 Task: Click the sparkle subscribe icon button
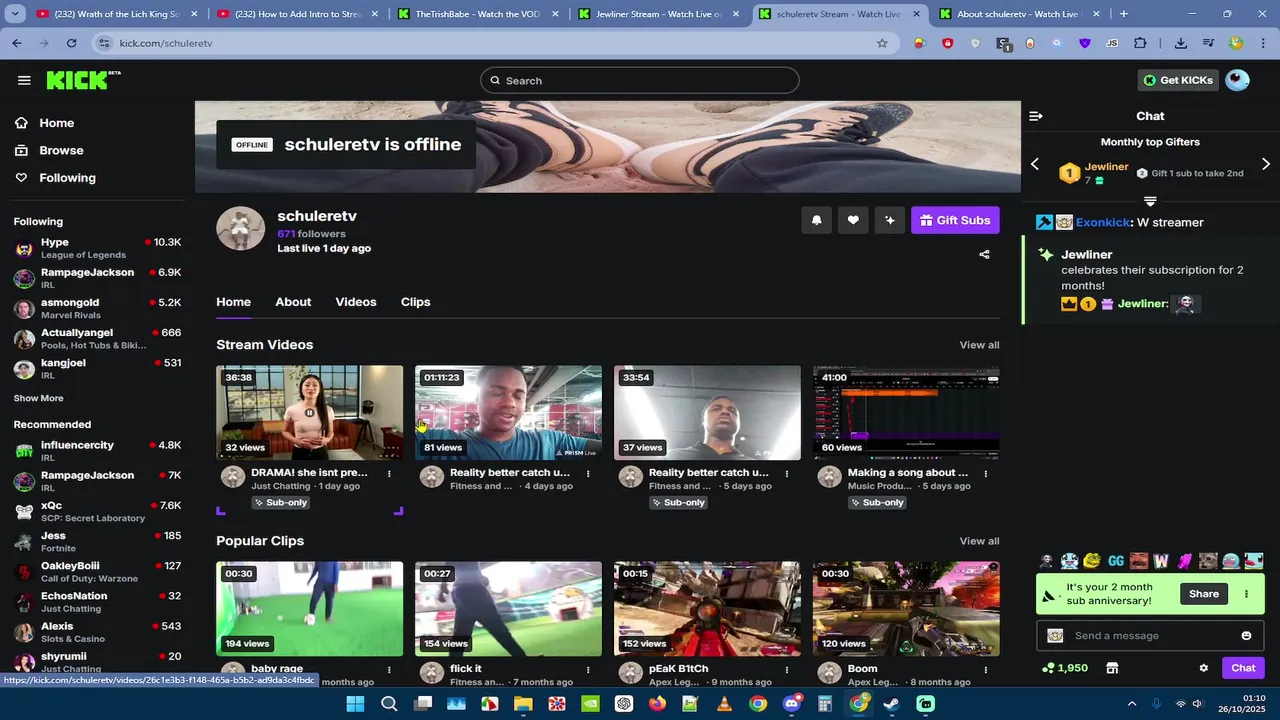pyautogui.click(x=889, y=220)
